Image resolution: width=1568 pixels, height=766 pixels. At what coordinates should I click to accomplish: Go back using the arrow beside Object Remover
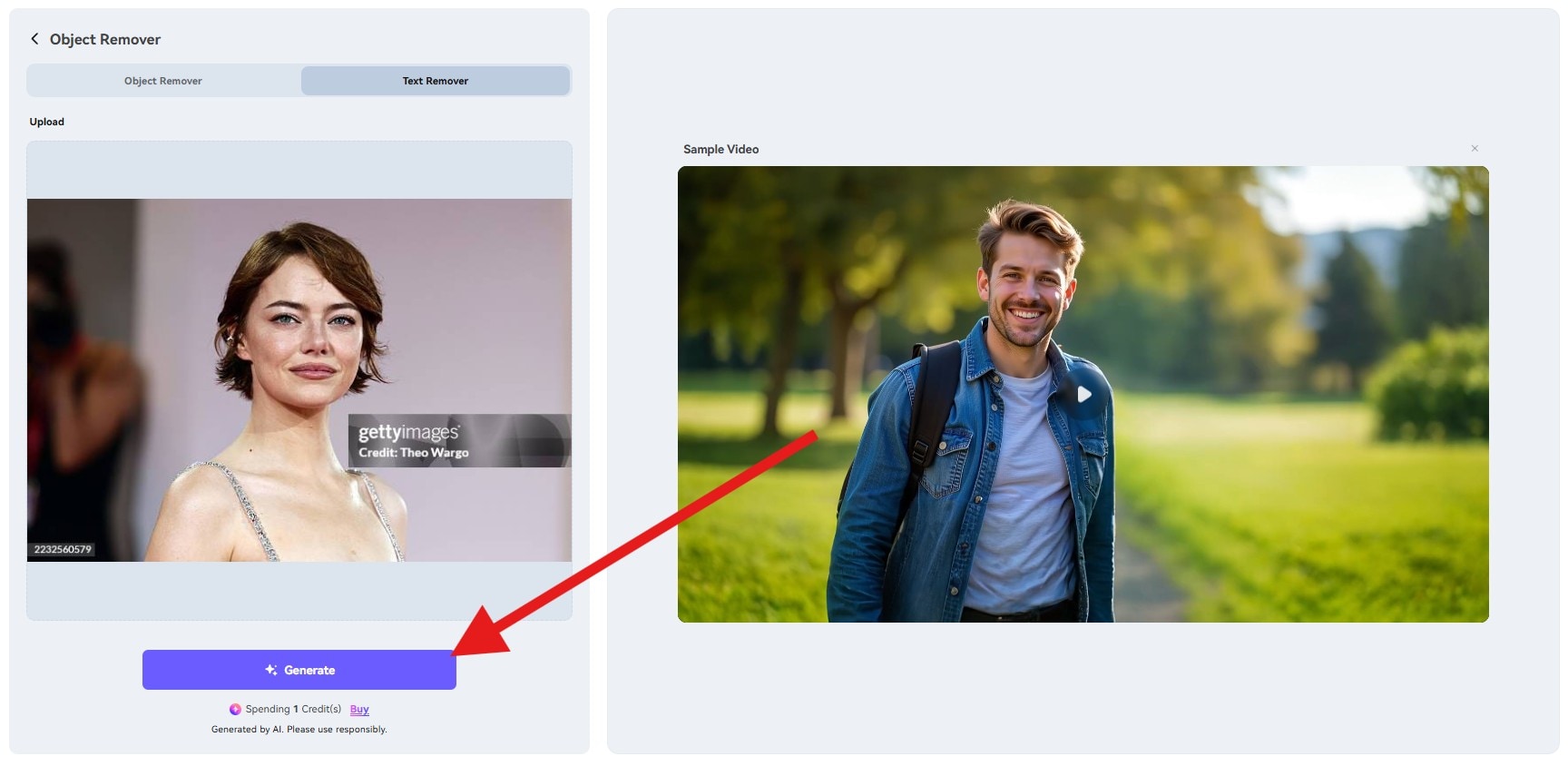click(x=34, y=39)
